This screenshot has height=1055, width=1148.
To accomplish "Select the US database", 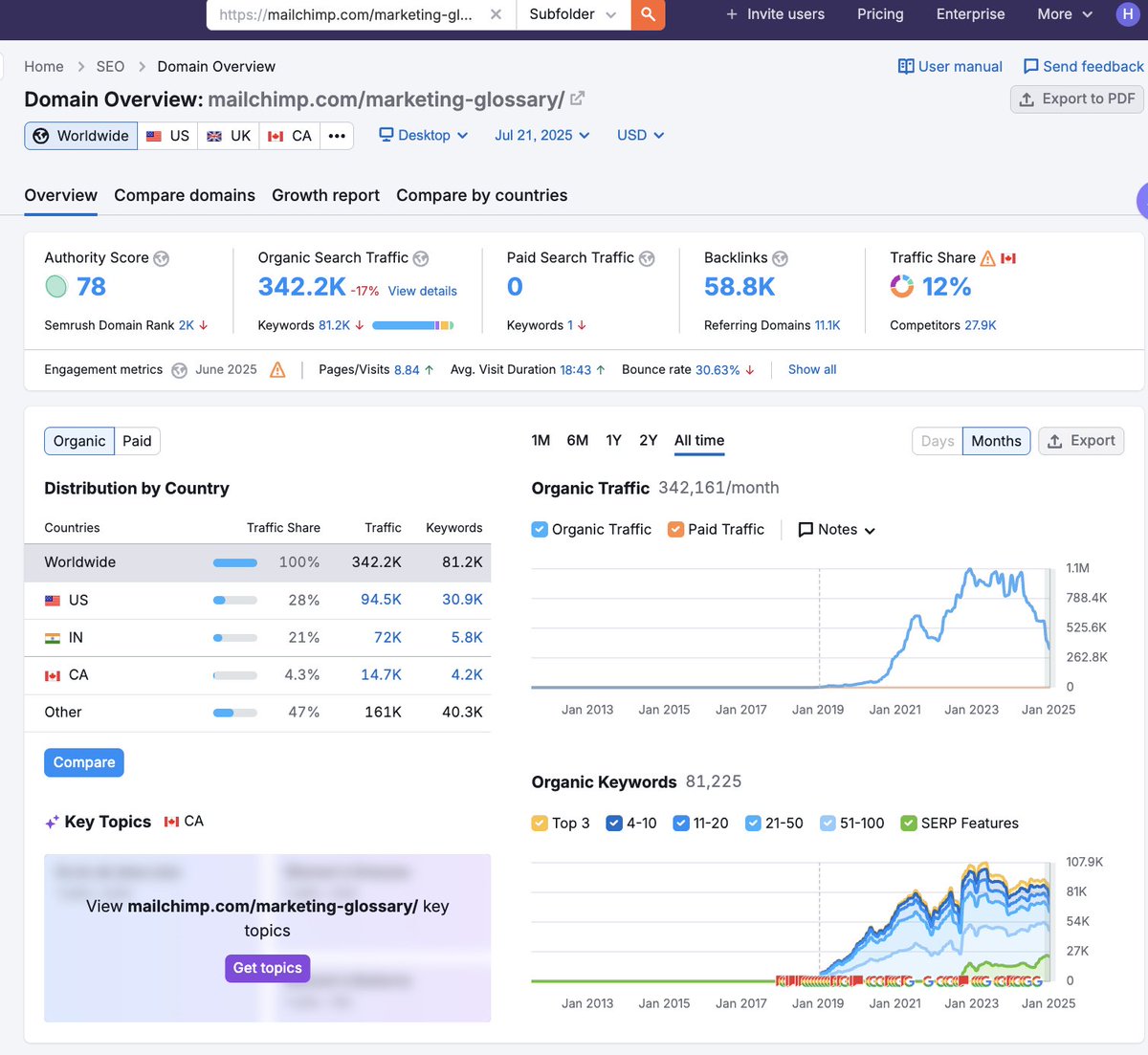I will point(167,136).
